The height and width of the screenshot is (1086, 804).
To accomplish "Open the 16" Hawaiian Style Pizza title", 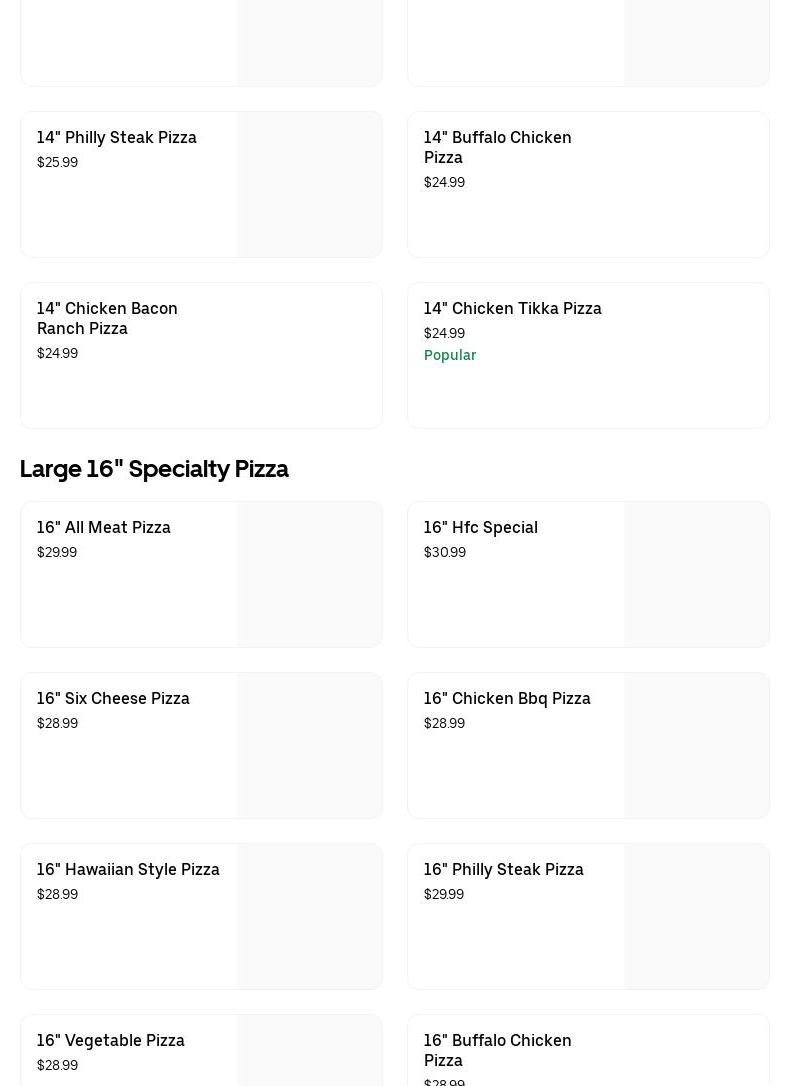I will click(x=128, y=869).
